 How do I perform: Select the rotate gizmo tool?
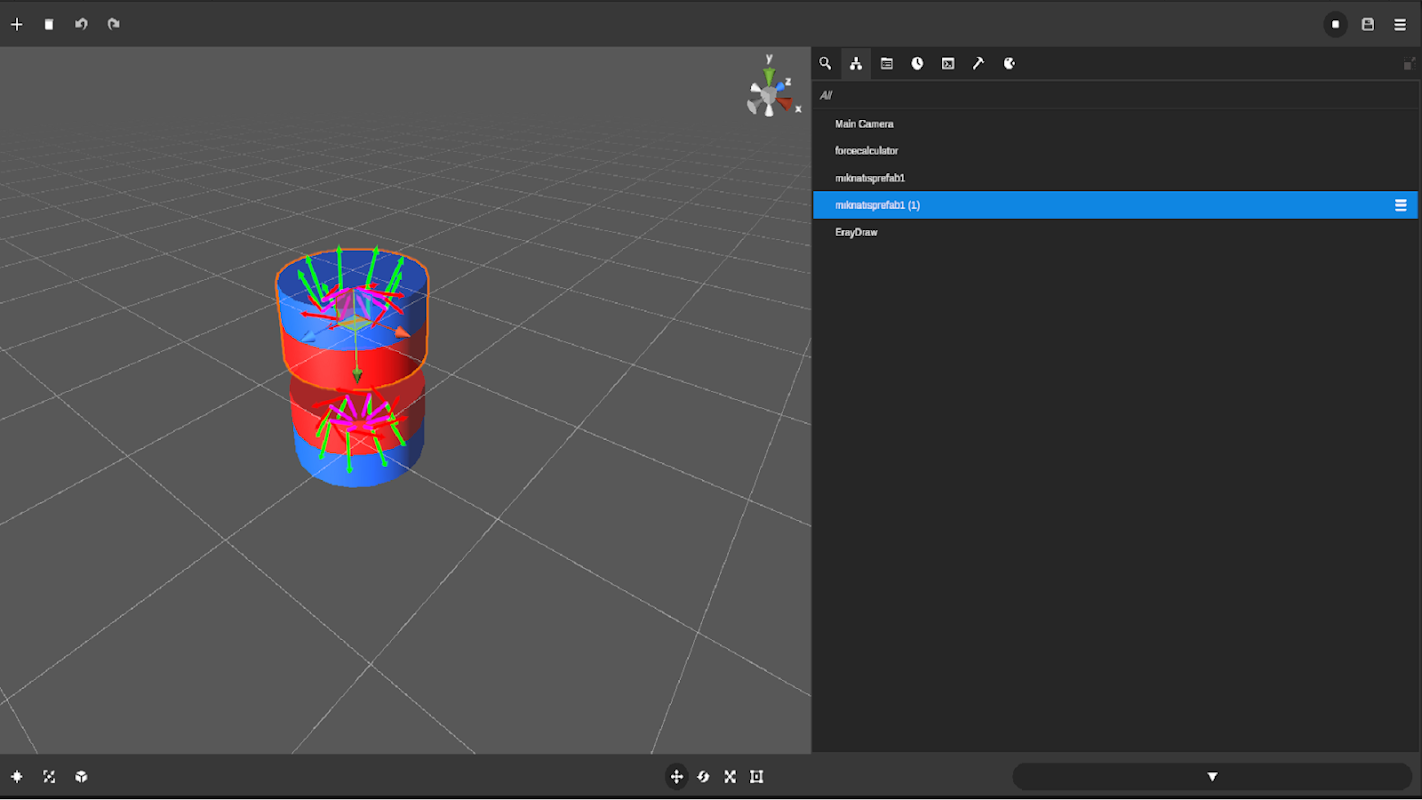point(703,777)
